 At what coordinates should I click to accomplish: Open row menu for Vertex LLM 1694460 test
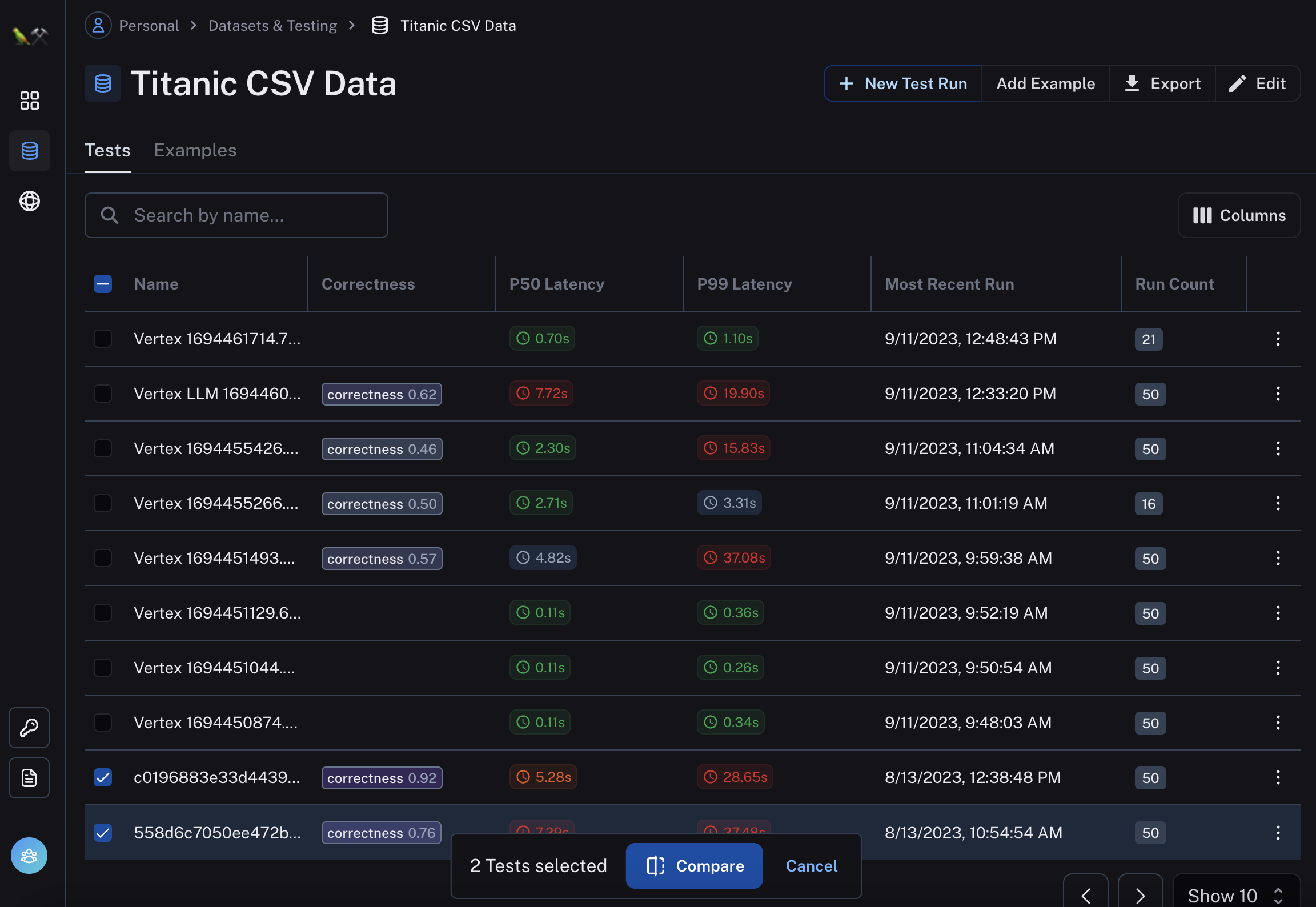tap(1278, 394)
